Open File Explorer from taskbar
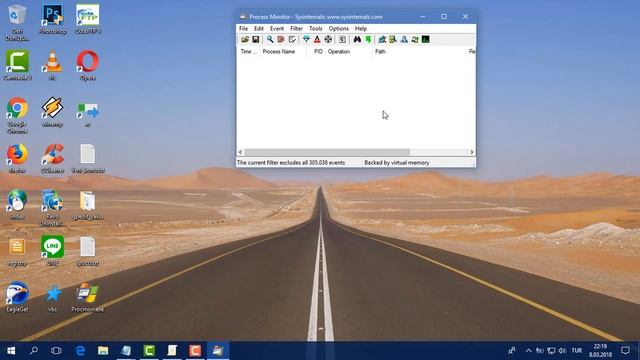The height and width of the screenshot is (360, 640). [x=103, y=351]
